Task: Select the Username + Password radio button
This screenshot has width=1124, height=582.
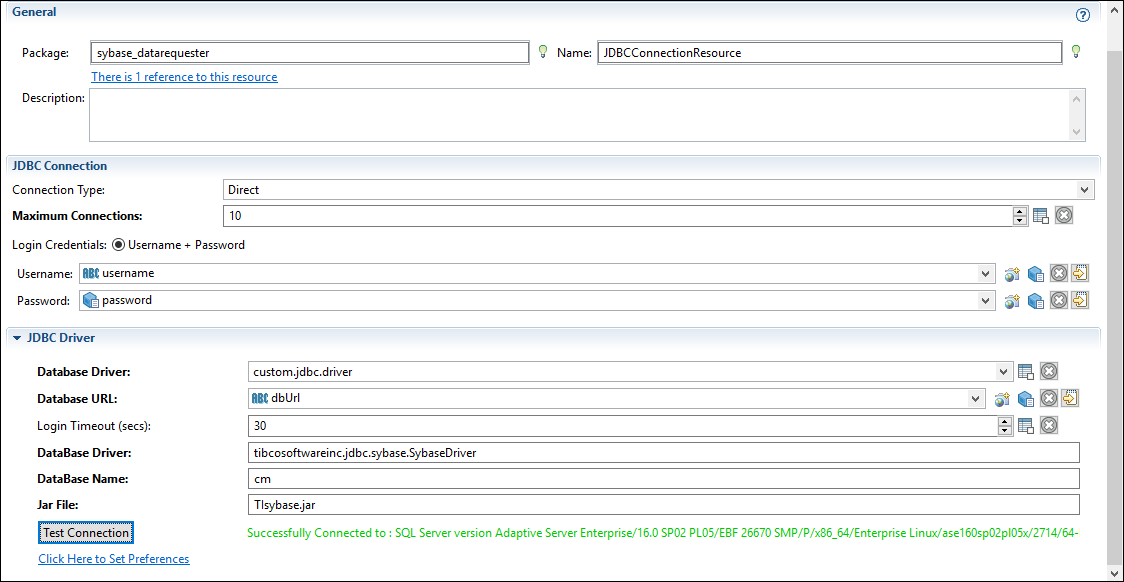Action: [x=118, y=245]
